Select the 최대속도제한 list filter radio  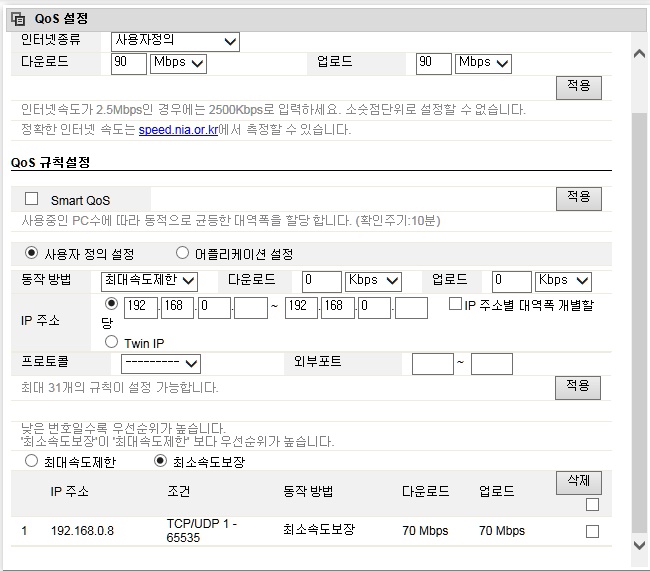32,461
